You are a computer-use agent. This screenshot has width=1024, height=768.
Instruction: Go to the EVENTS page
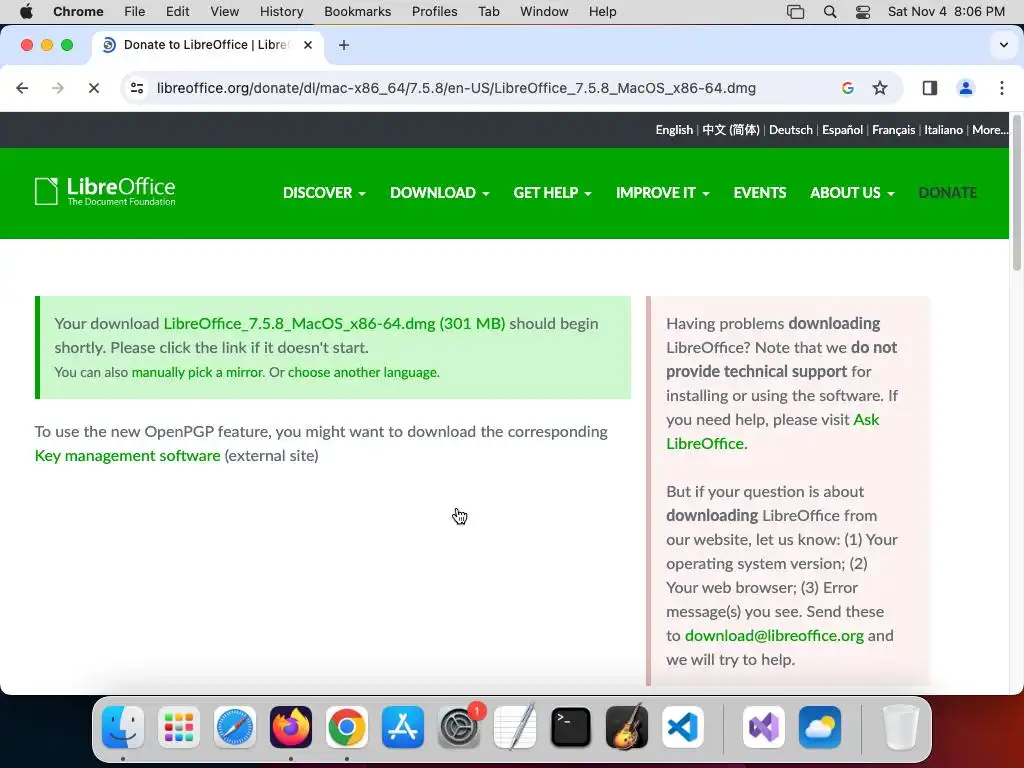click(x=760, y=193)
